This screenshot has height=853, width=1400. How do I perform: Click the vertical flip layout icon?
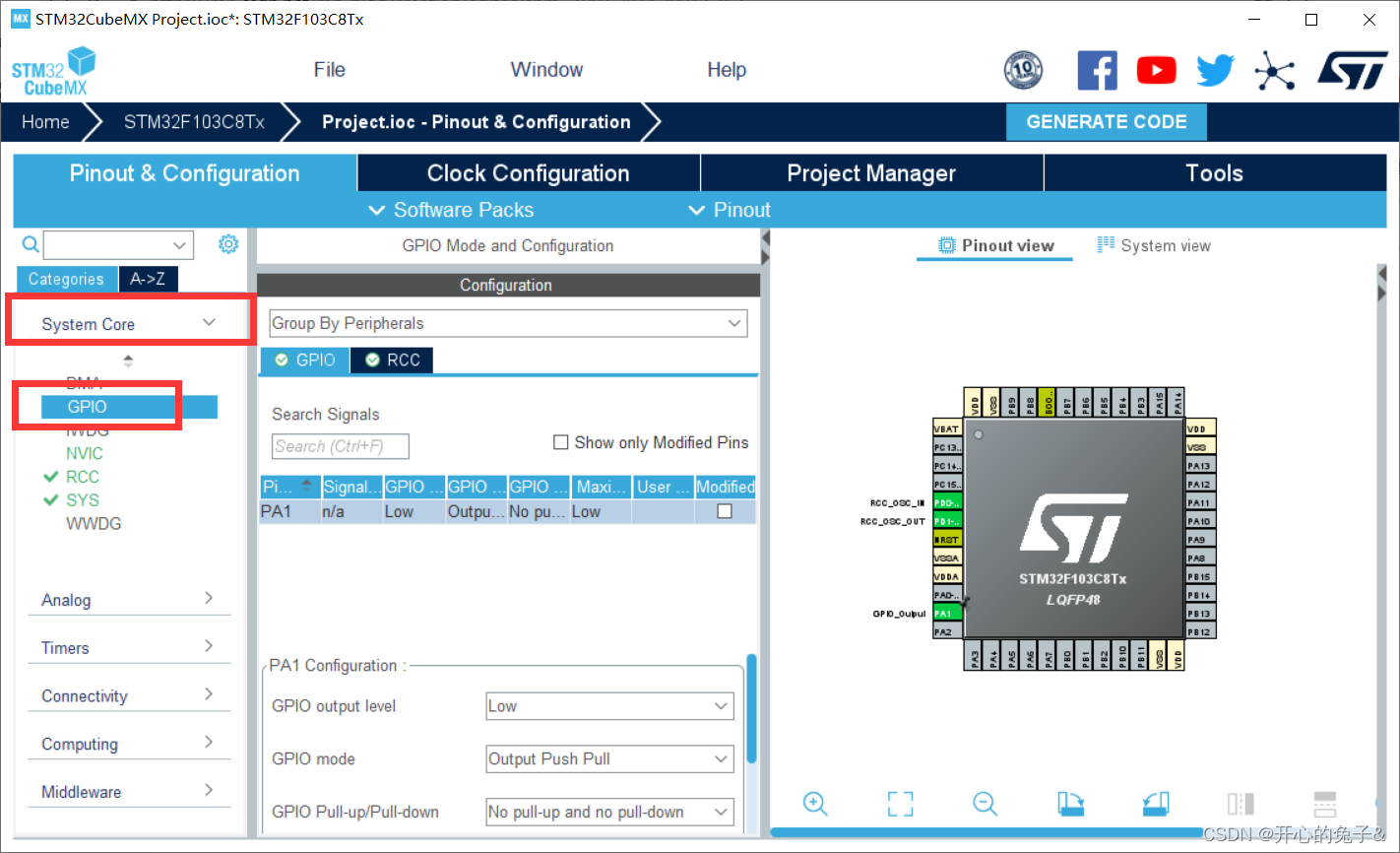pyautogui.click(x=1241, y=804)
